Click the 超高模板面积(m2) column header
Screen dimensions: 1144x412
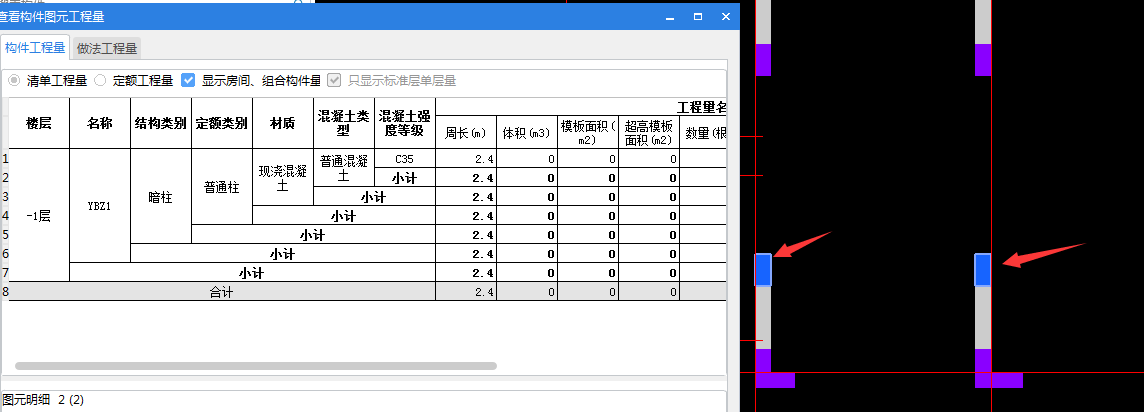tap(649, 132)
